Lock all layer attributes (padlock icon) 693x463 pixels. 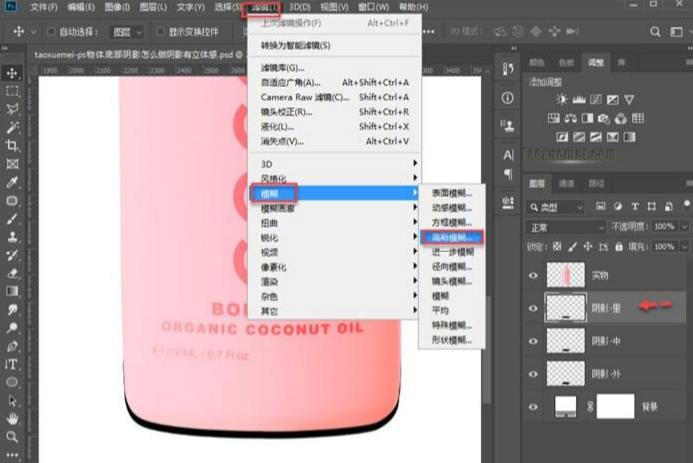(x=619, y=247)
